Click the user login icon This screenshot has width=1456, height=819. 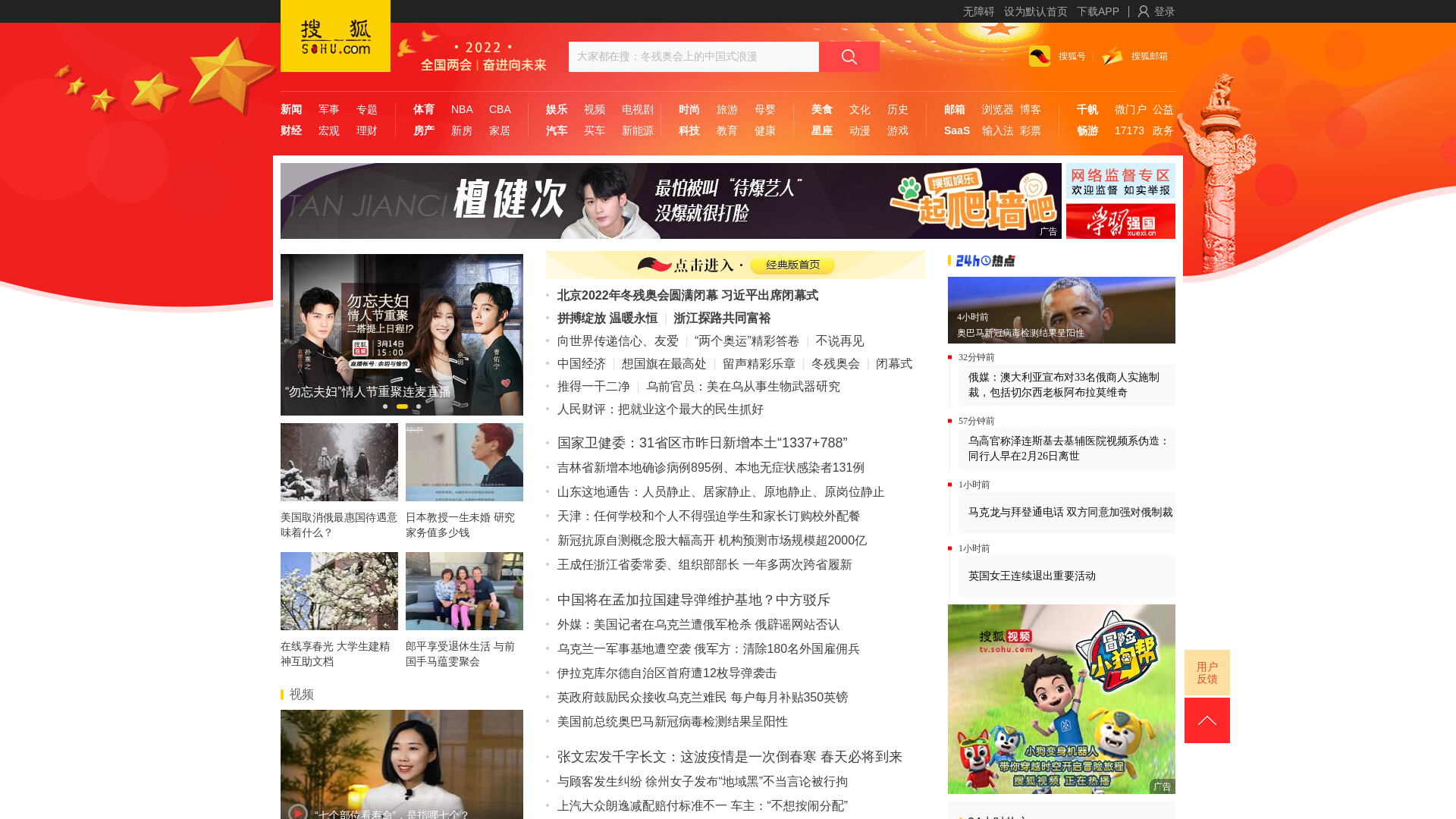pyautogui.click(x=1144, y=11)
